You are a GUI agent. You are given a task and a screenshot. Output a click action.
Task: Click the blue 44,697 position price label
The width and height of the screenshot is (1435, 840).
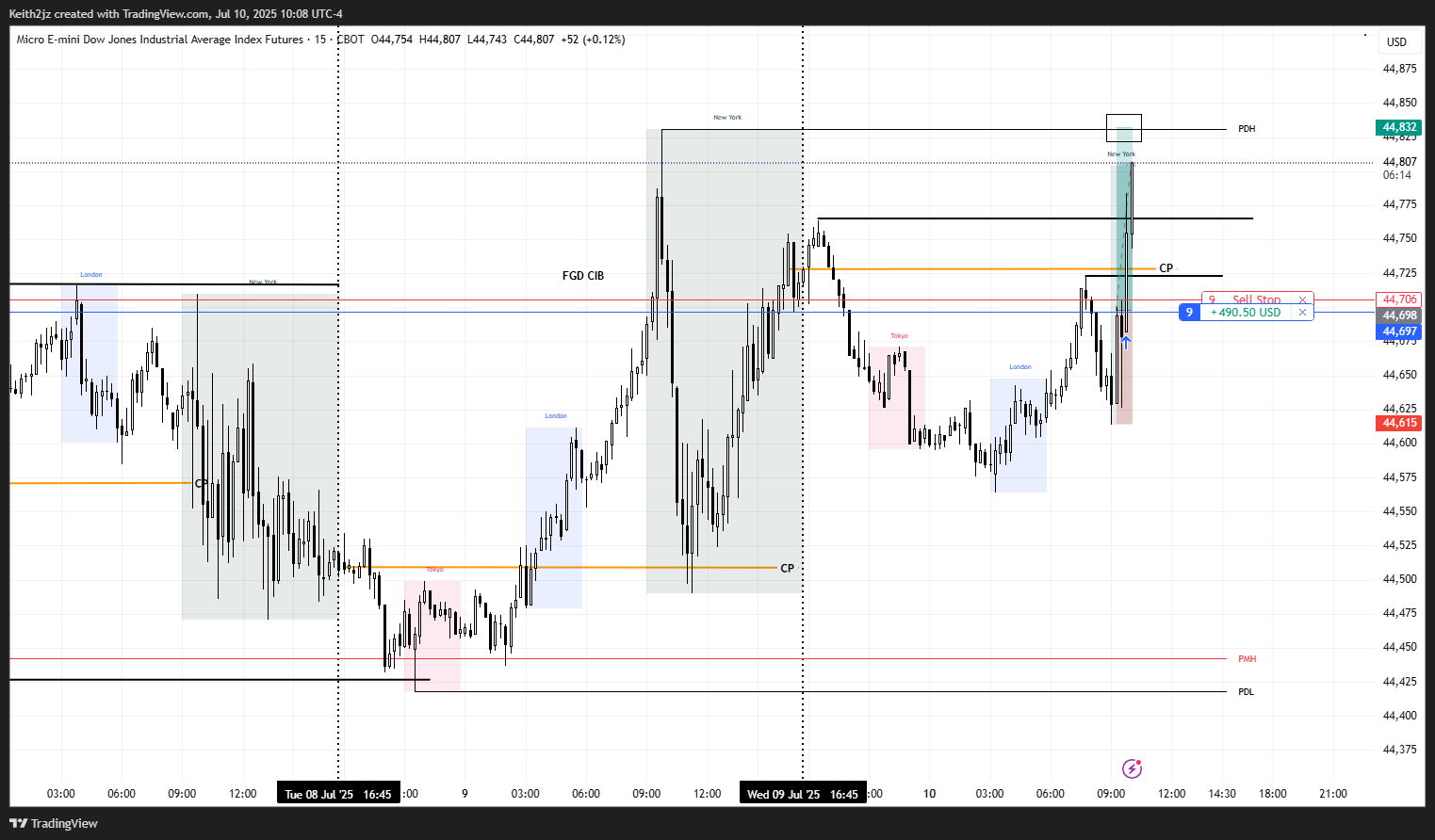[x=1399, y=331]
